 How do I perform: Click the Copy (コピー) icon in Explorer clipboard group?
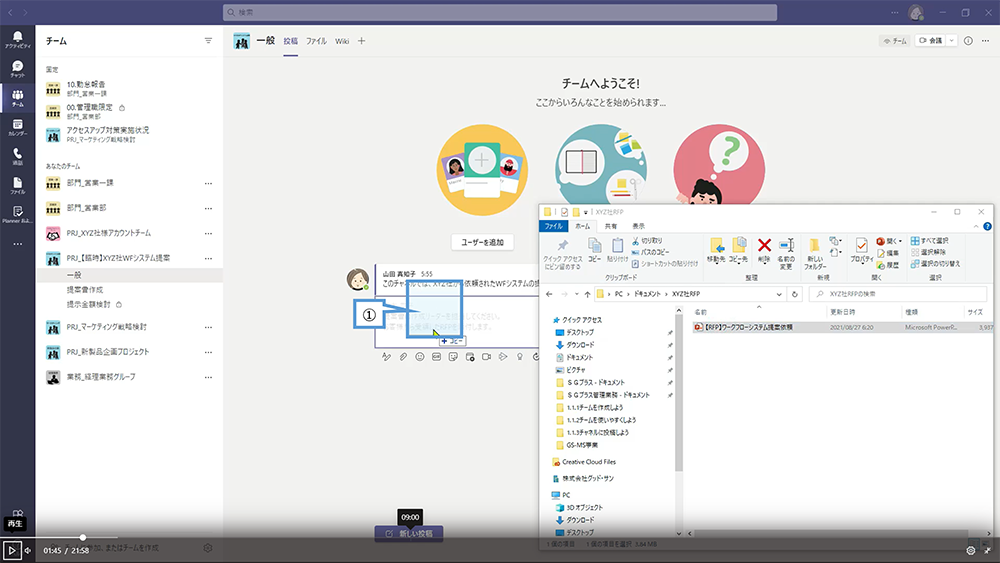tap(594, 250)
